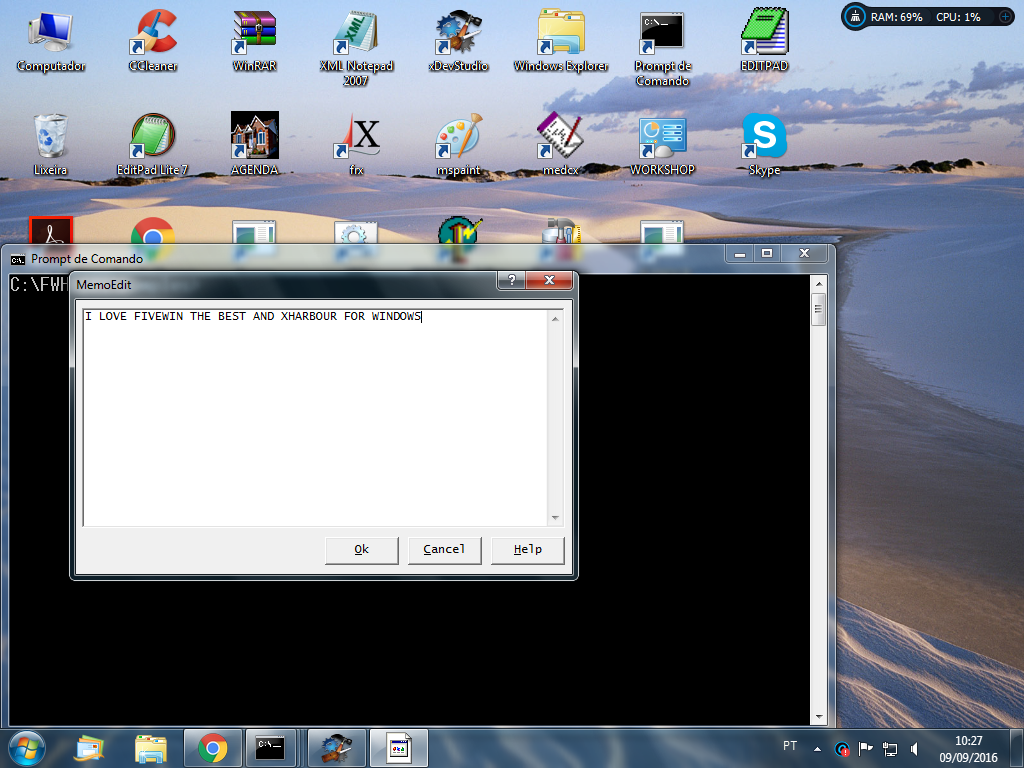Launch CCleaner from the desktop
Screen dimensions: 1024x768
coord(153,40)
